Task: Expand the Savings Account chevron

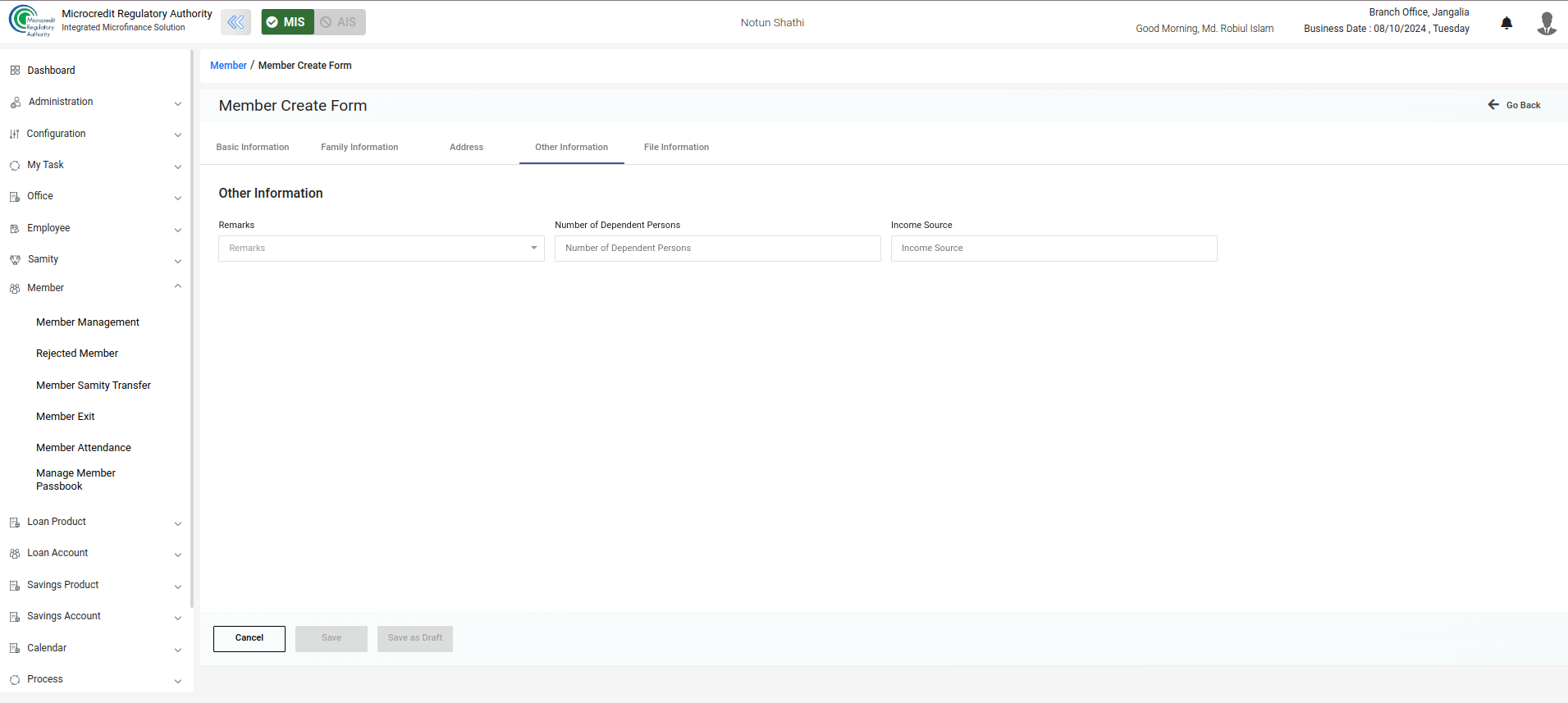Action: 178,618
